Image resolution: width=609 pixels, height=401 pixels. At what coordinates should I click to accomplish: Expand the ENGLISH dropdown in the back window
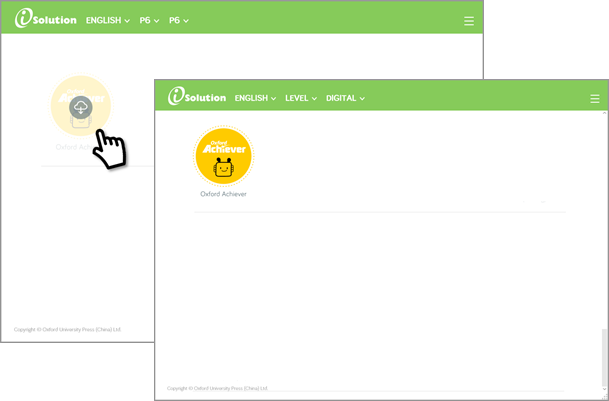108,21
